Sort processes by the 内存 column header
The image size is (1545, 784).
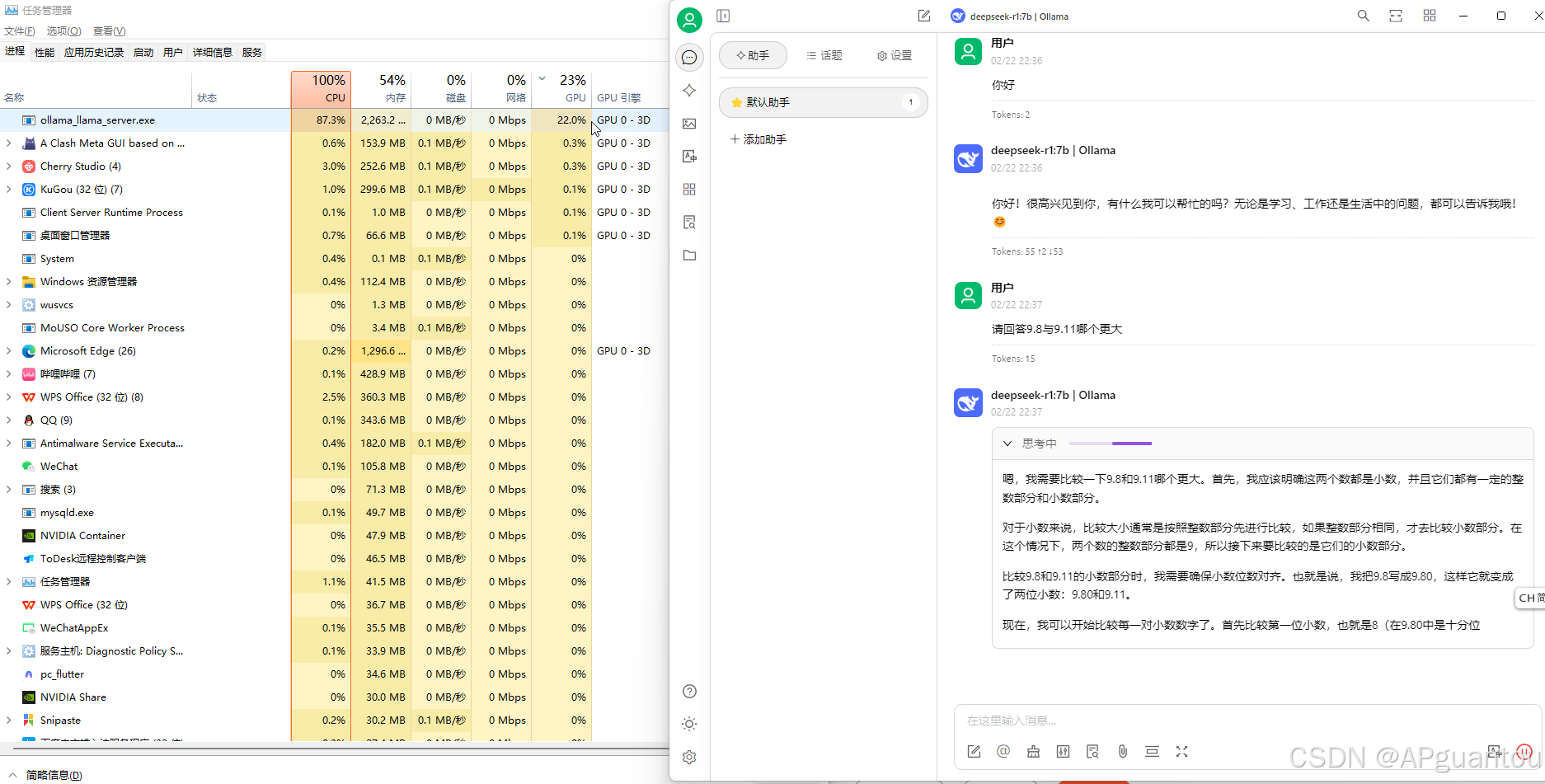381,89
